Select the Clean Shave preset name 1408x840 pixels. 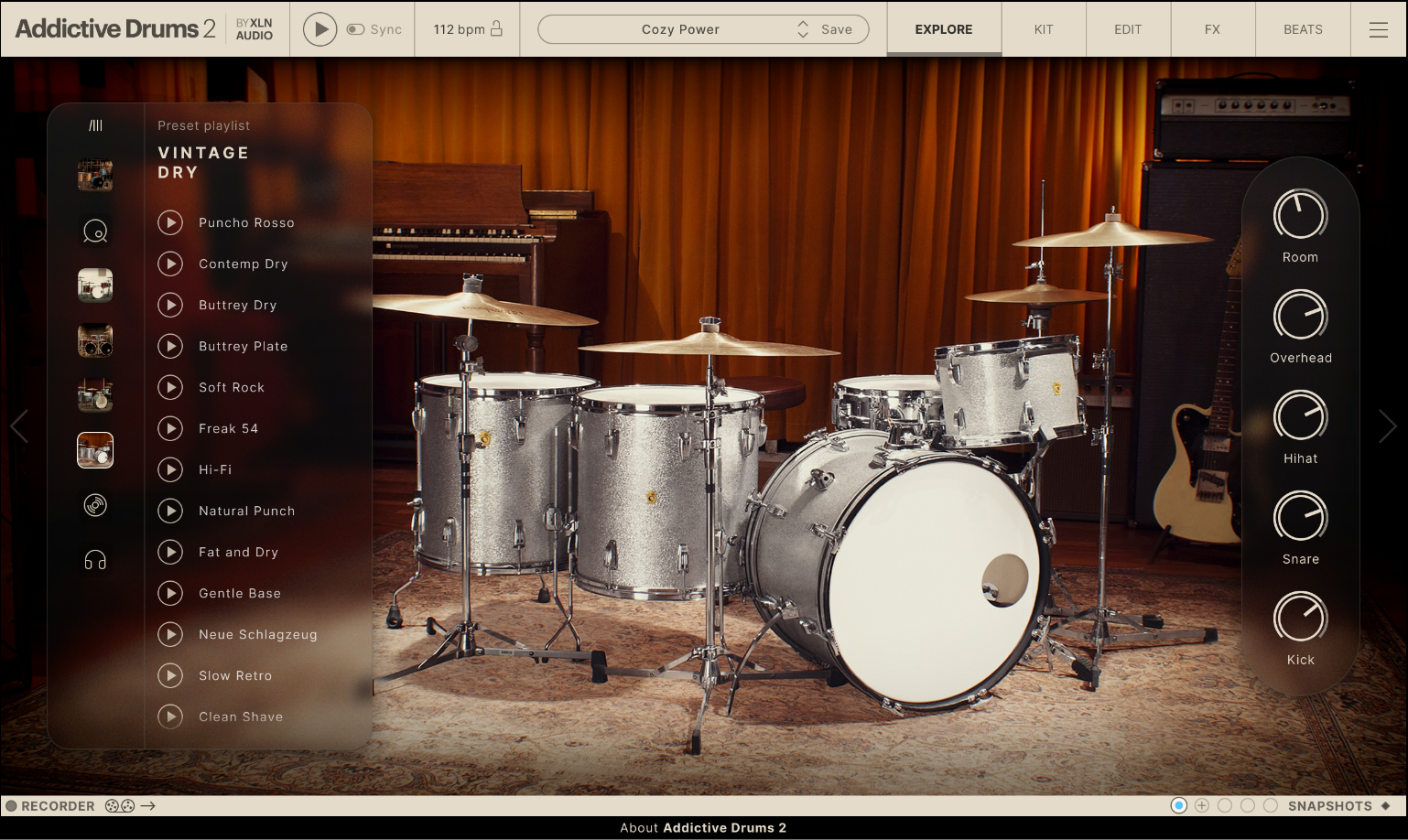[x=241, y=716]
